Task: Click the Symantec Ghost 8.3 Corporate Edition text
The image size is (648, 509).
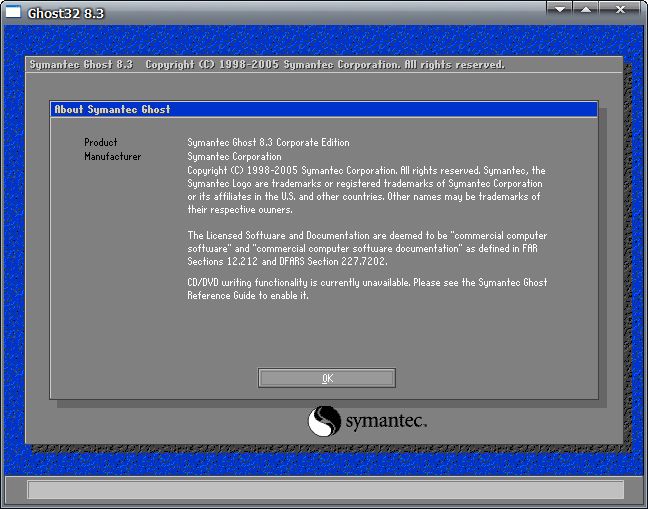Action: click(268, 143)
